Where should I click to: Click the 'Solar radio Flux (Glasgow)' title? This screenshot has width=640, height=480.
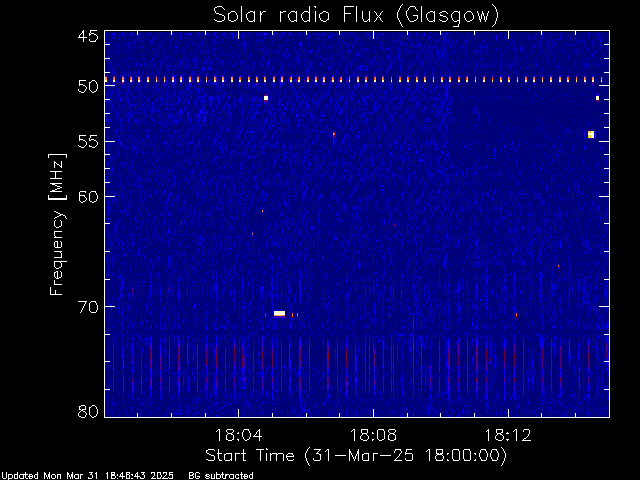click(356, 16)
